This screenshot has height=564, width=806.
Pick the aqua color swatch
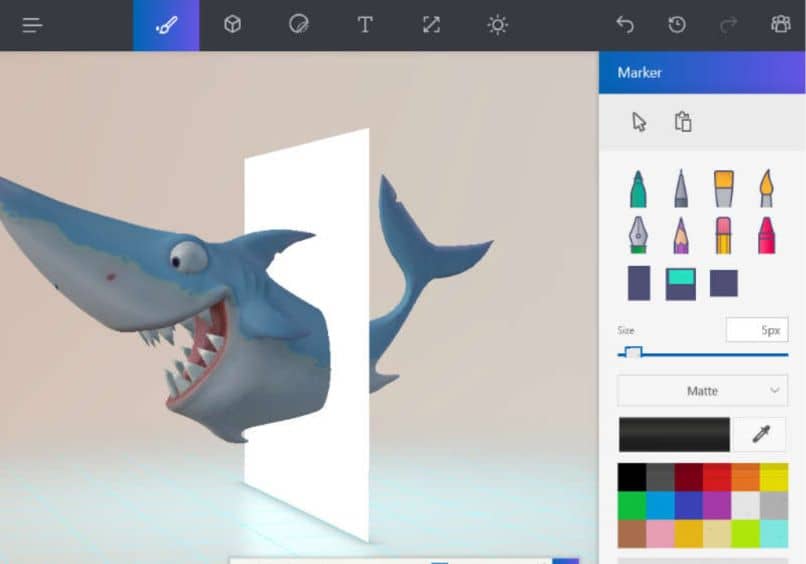(774, 534)
